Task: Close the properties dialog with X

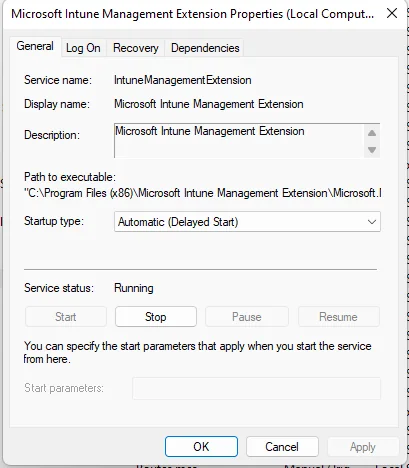Action: pyautogui.click(x=392, y=13)
